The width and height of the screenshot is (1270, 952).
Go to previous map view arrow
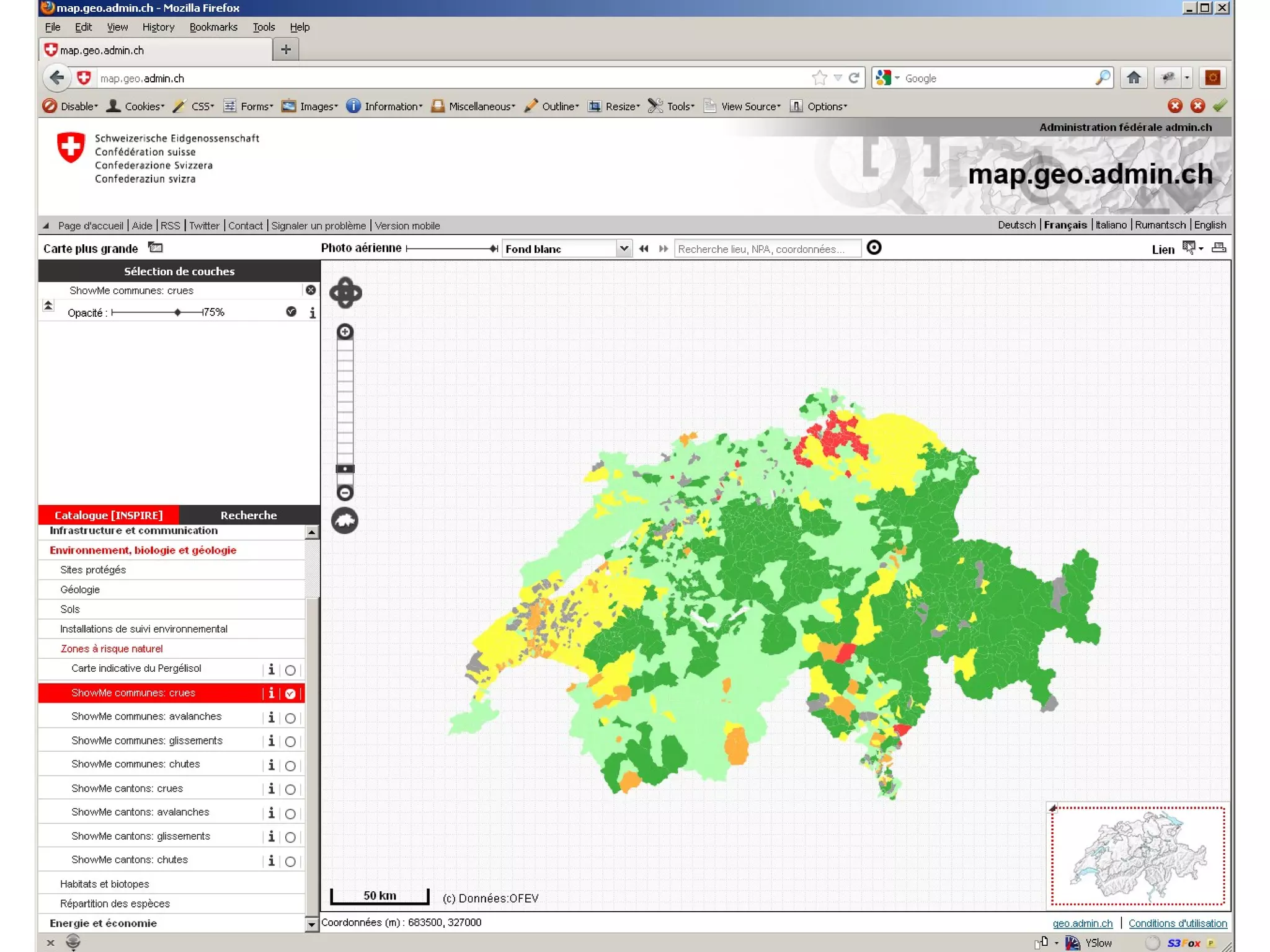pos(644,249)
